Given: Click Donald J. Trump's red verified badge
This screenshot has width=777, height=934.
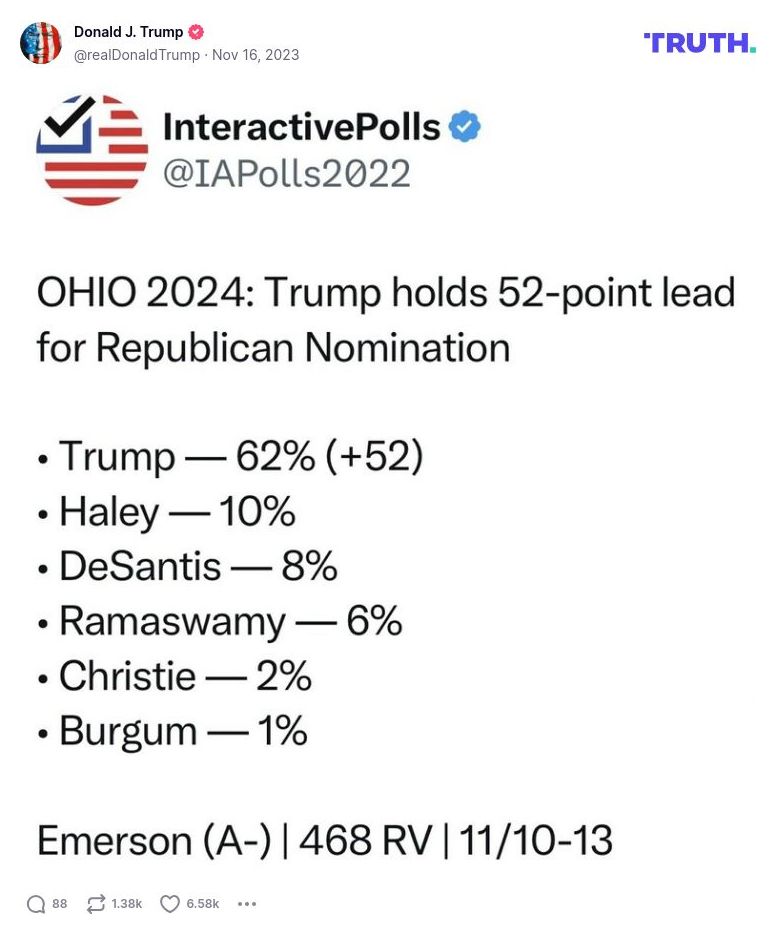Looking at the screenshot, I should click(x=194, y=31).
